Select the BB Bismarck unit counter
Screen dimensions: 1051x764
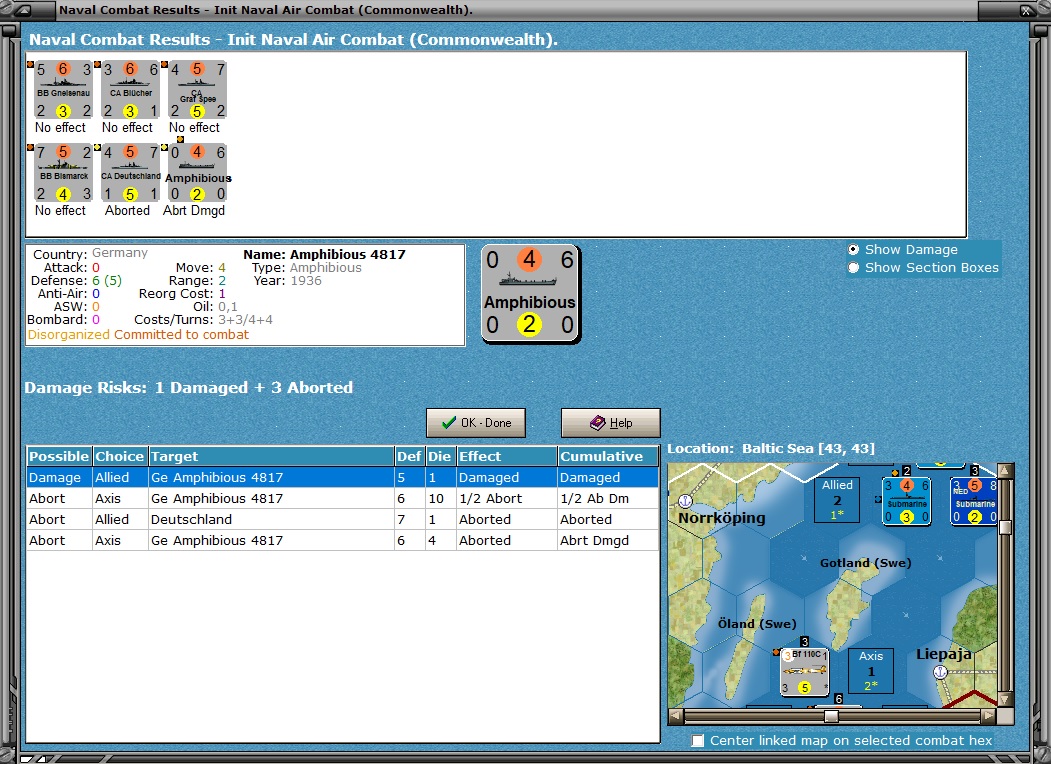[x=63, y=173]
